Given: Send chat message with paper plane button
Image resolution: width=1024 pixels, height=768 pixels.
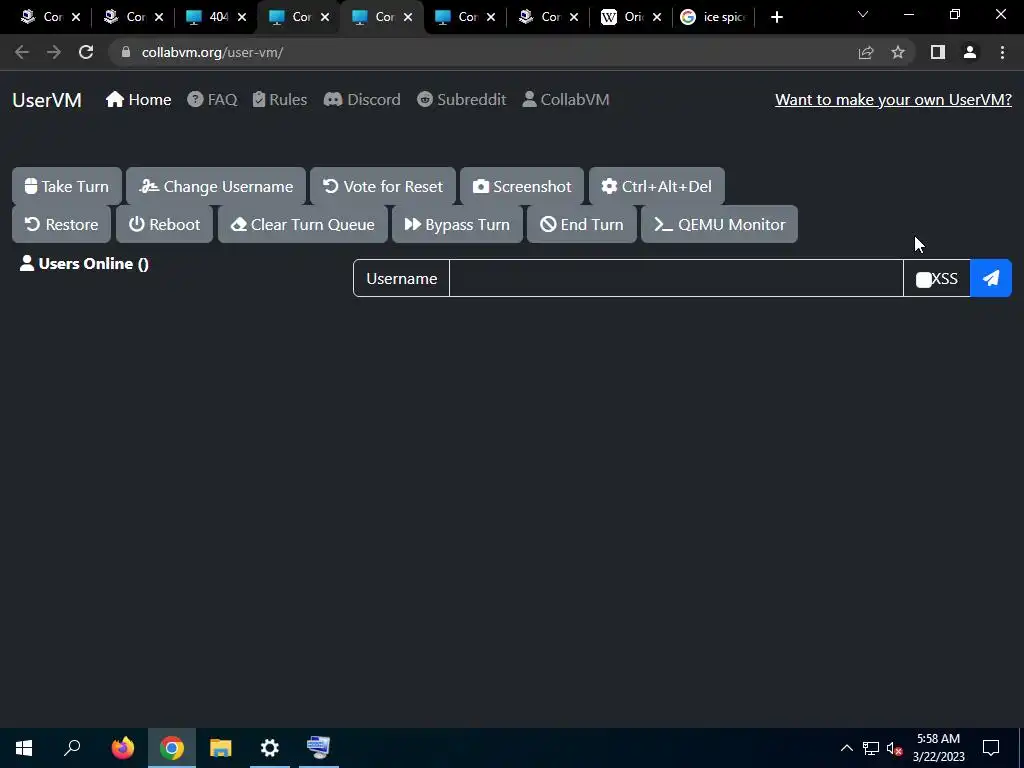Looking at the screenshot, I should (x=991, y=278).
